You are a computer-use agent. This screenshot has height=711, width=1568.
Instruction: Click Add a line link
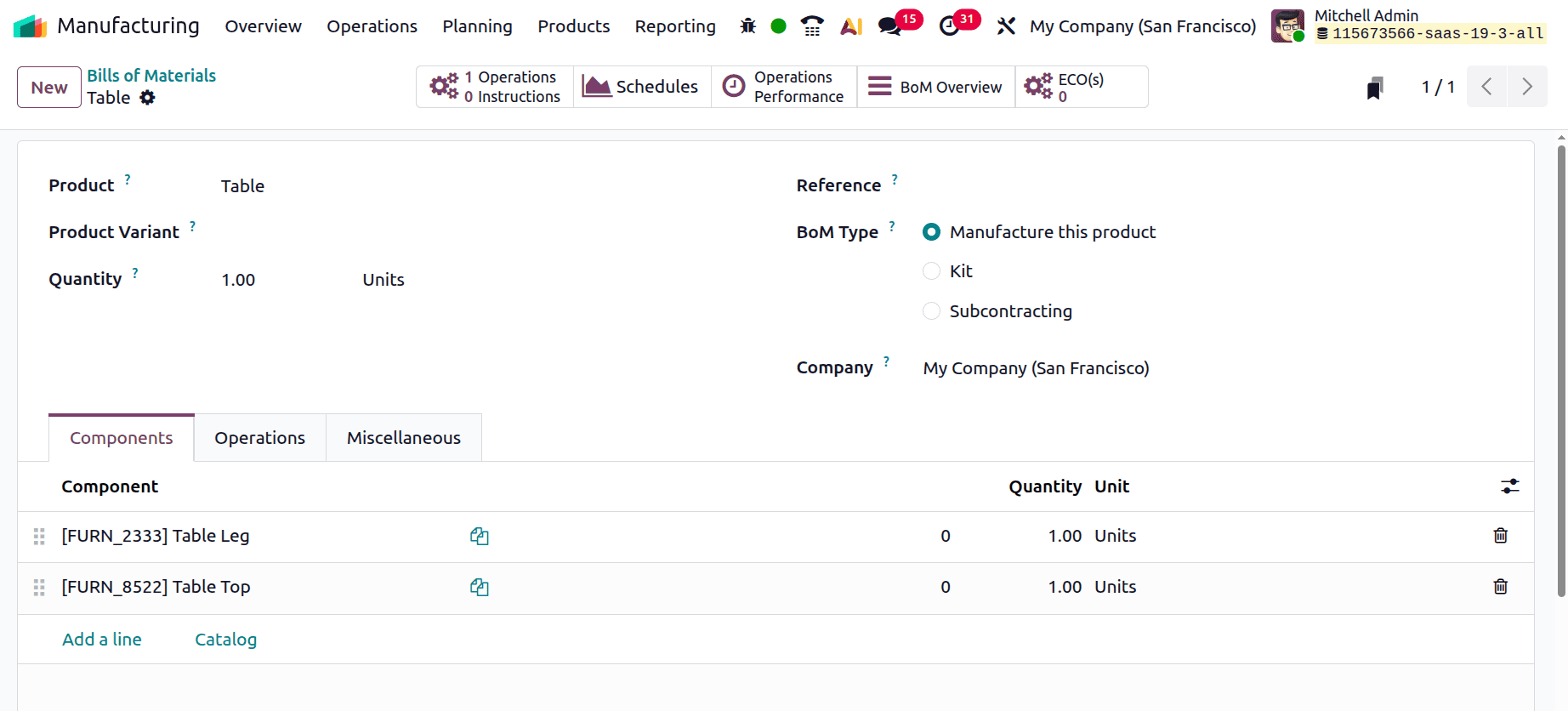(x=102, y=640)
